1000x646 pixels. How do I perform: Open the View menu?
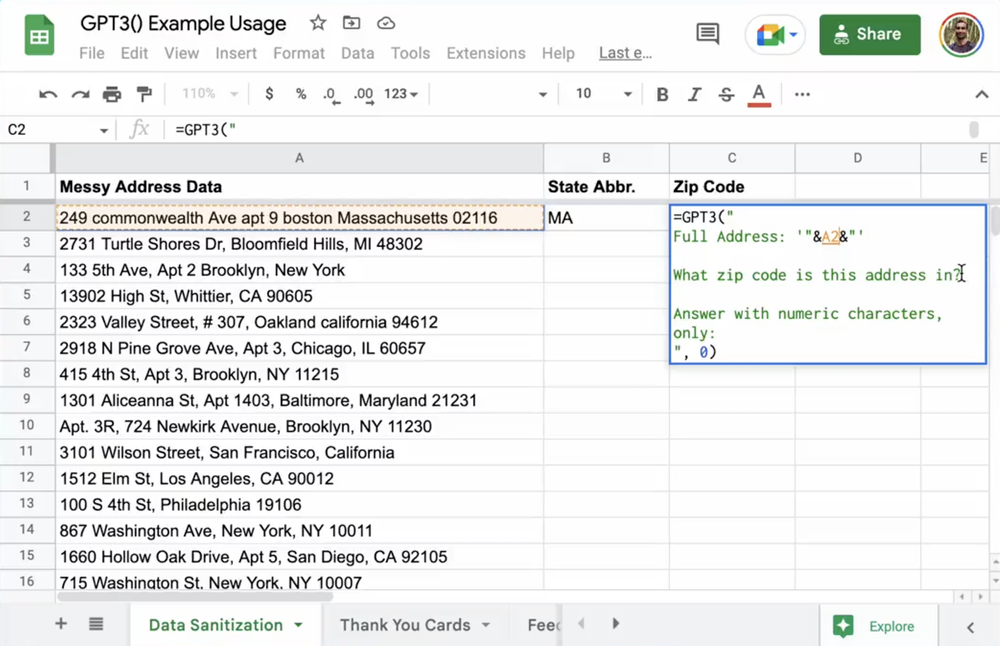click(x=182, y=54)
